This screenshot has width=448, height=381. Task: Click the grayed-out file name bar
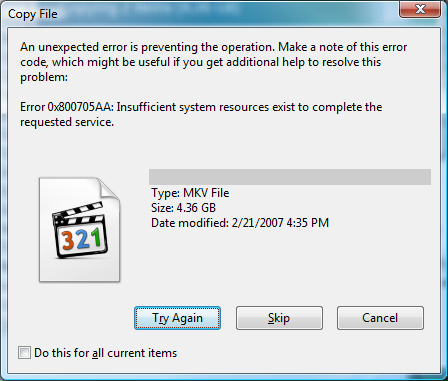[x=290, y=177]
